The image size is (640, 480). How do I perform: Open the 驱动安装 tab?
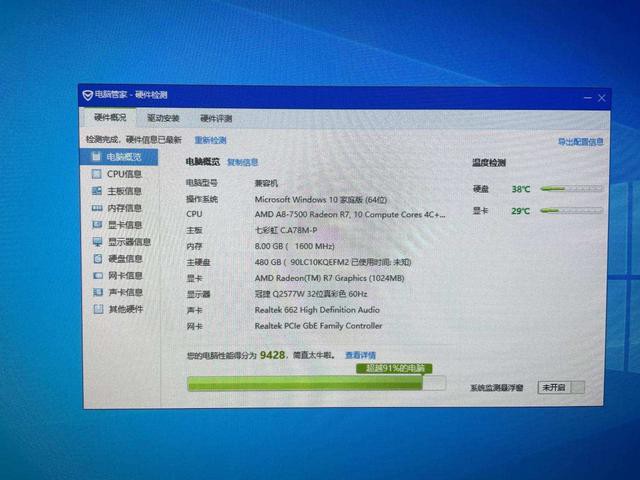[x=163, y=118]
